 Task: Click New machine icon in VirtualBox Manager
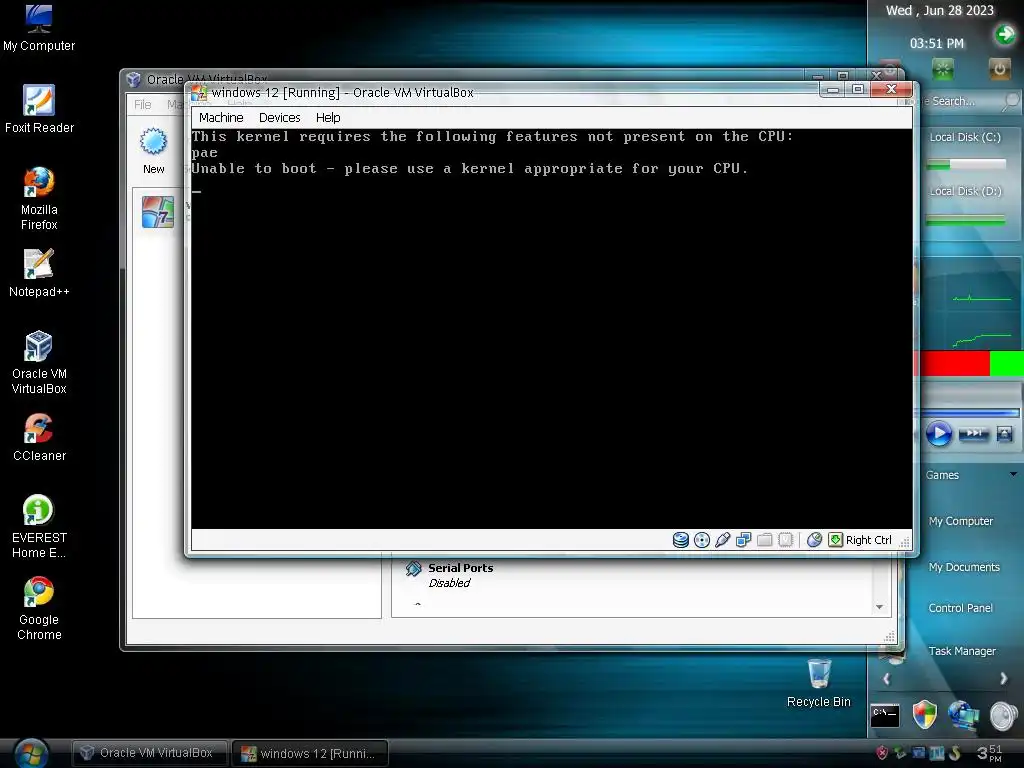153,150
